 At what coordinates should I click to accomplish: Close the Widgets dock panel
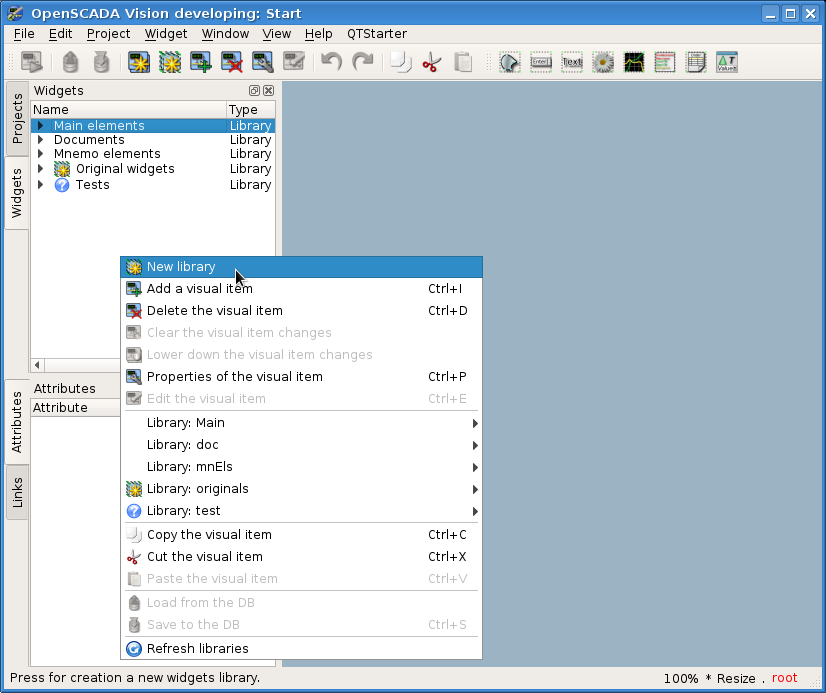click(x=269, y=91)
